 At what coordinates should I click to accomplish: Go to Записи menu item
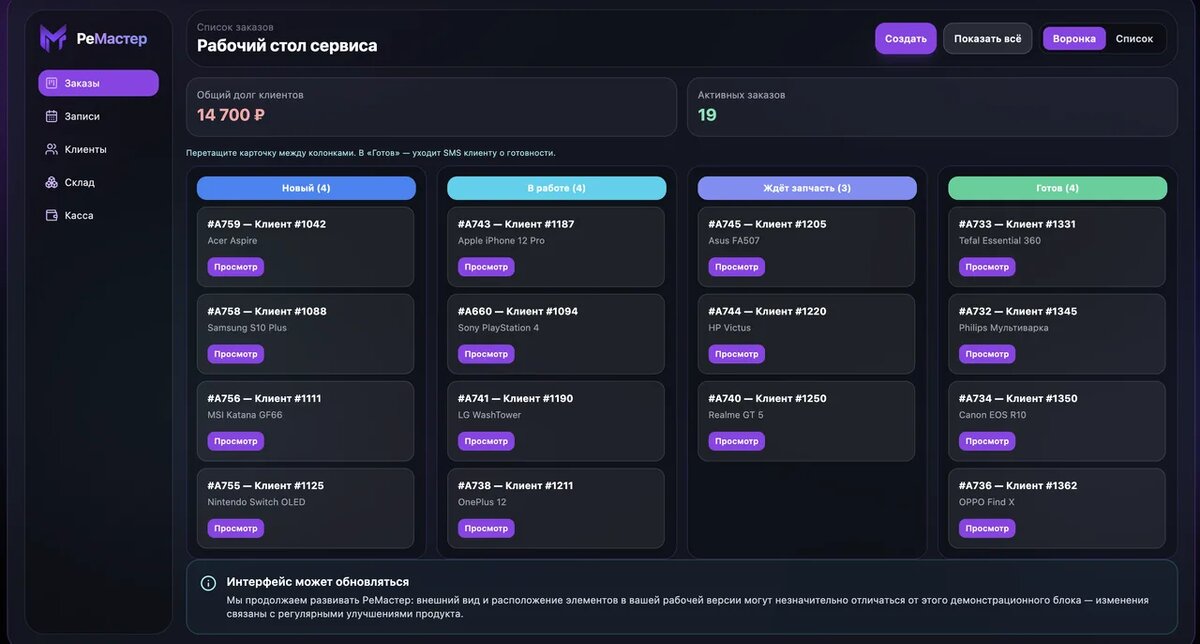pos(98,116)
